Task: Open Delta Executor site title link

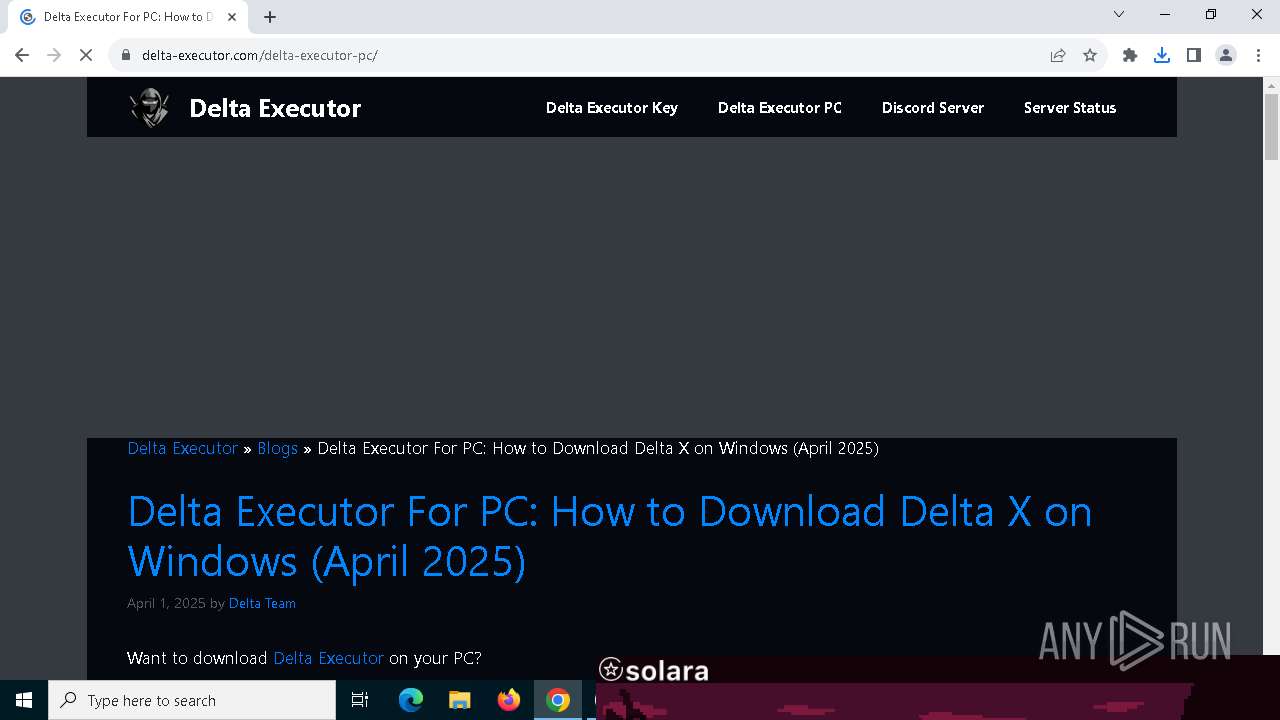Action: point(275,108)
